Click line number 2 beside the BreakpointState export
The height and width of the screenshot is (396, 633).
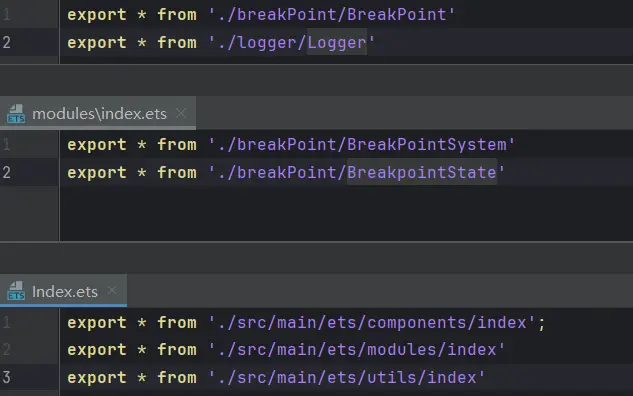tap(6, 173)
